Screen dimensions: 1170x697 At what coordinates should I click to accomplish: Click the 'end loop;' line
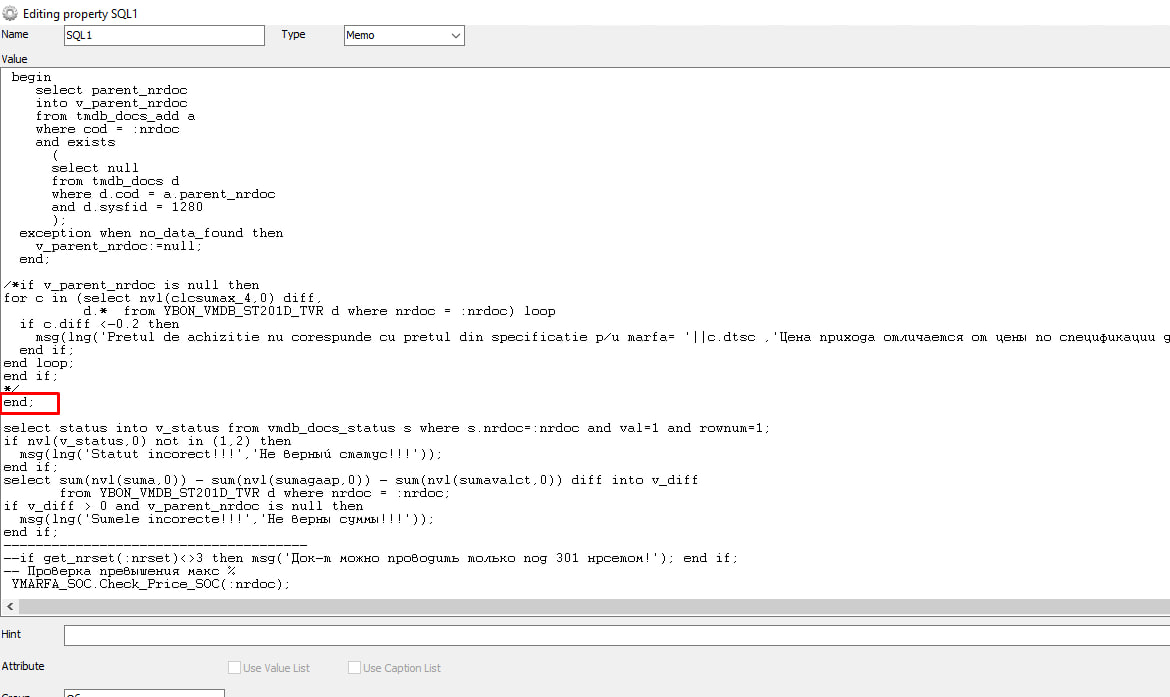pyautogui.click(x=39, y=363)
